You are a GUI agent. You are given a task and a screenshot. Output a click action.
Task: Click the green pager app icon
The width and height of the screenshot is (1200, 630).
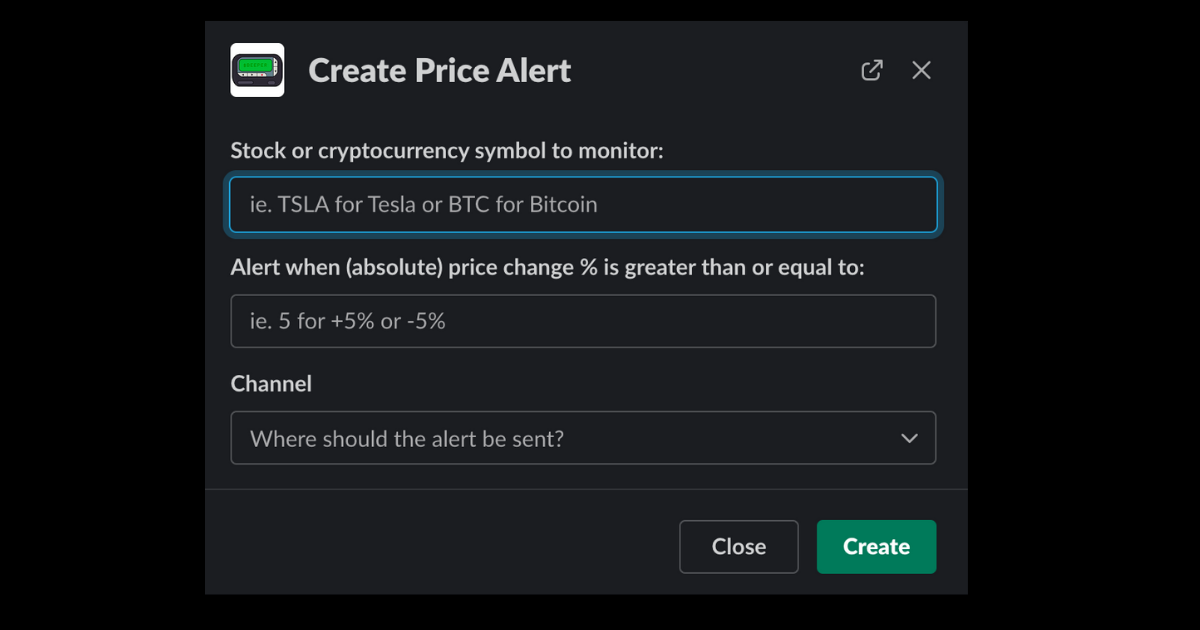pos(257,70)
